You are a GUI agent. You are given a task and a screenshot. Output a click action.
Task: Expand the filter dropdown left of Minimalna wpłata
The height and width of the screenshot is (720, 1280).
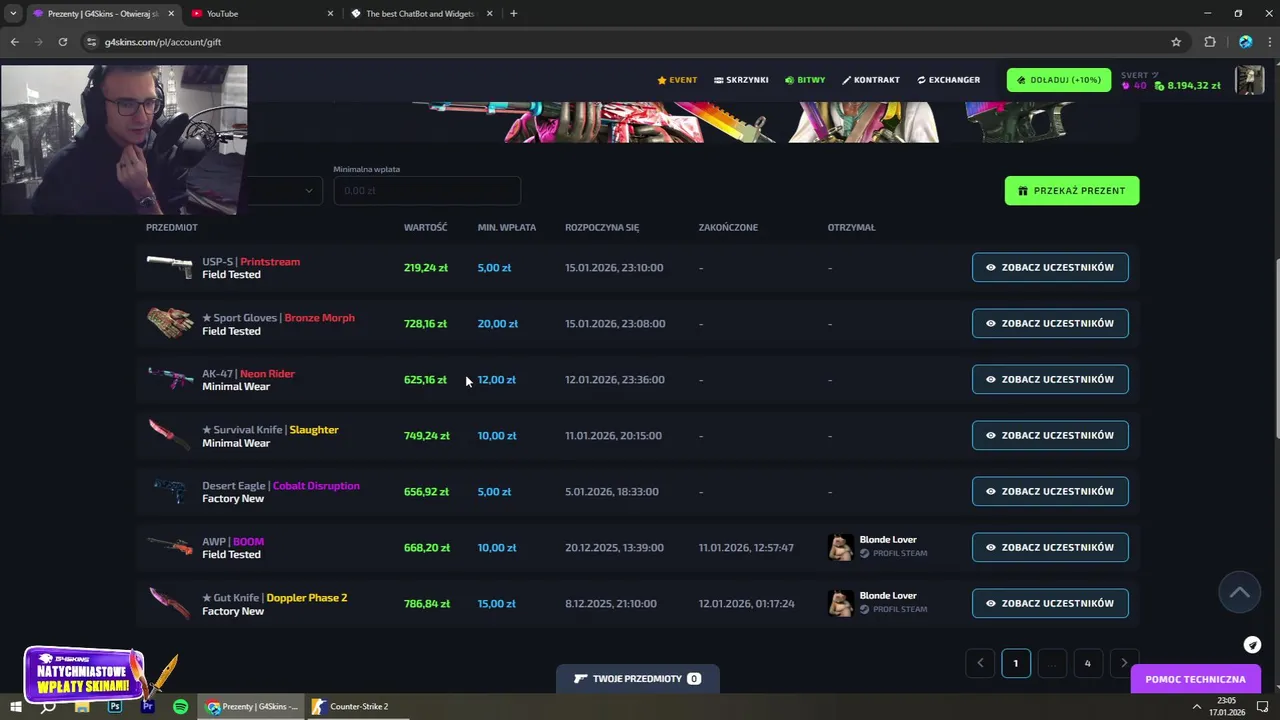tap(285, 191)
